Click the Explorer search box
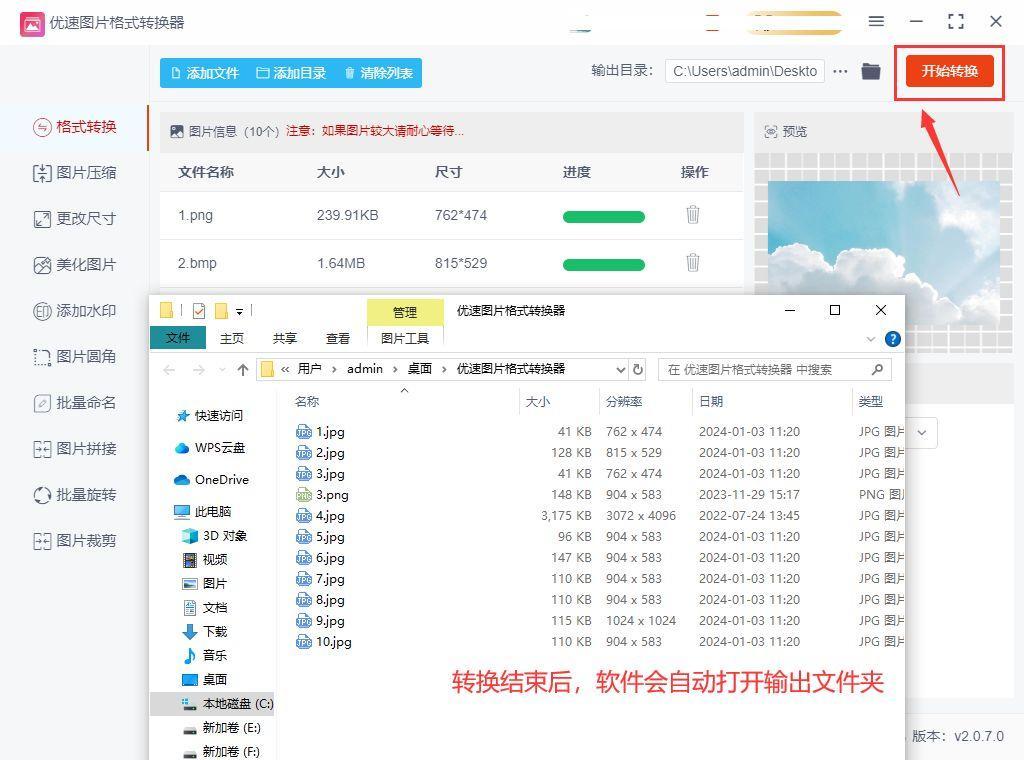 click(775, 370)
